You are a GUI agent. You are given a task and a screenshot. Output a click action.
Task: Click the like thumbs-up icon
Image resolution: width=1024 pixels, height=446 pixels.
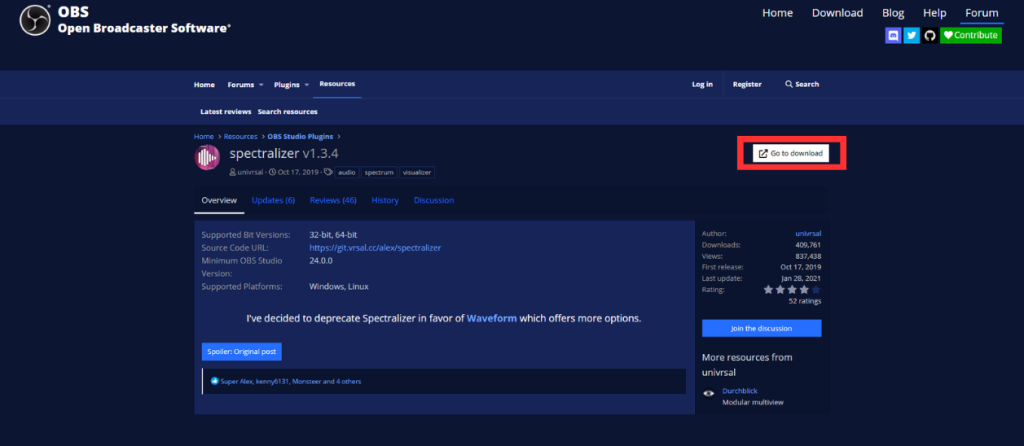[214, 381]
